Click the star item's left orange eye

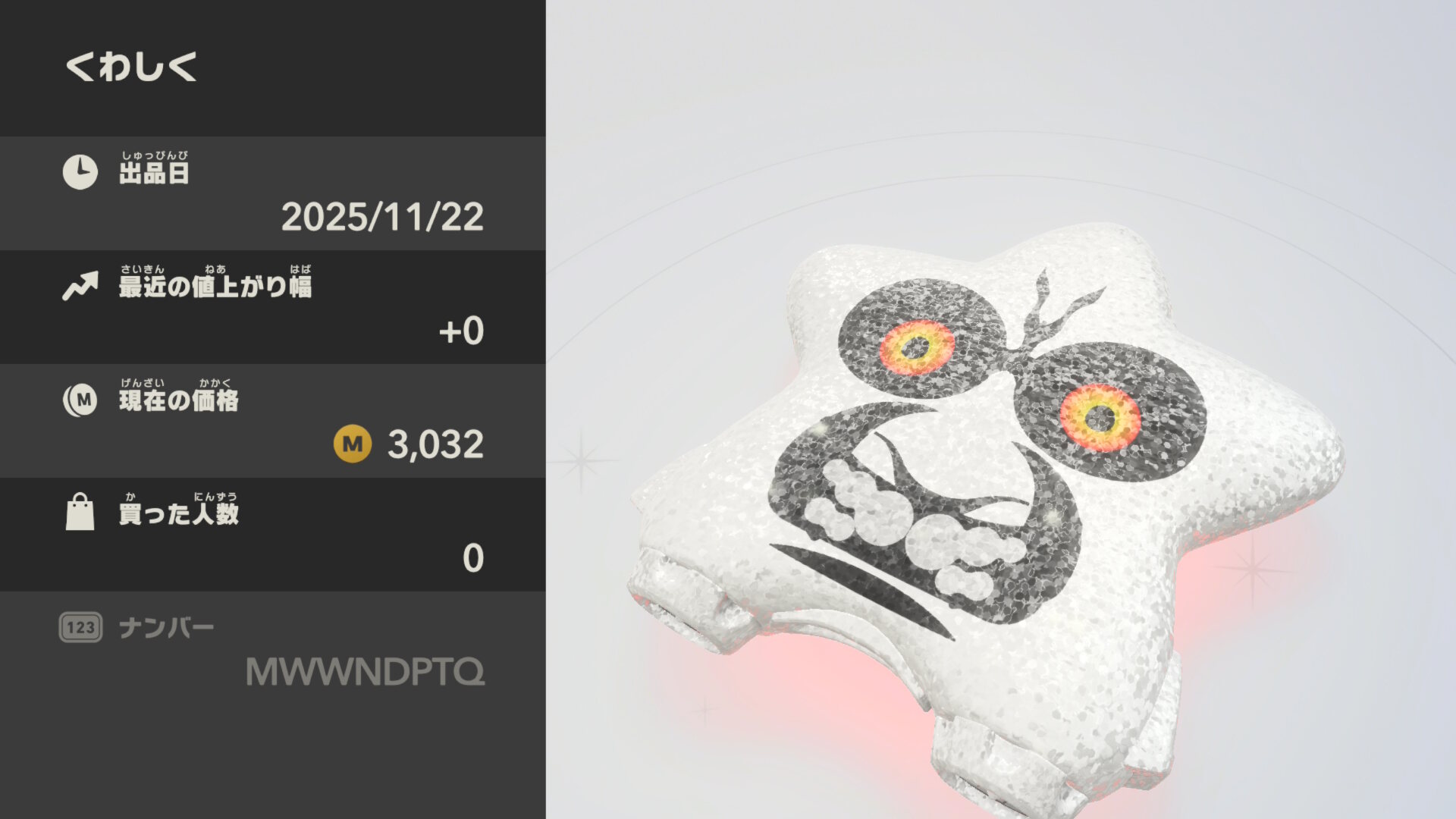917,347
